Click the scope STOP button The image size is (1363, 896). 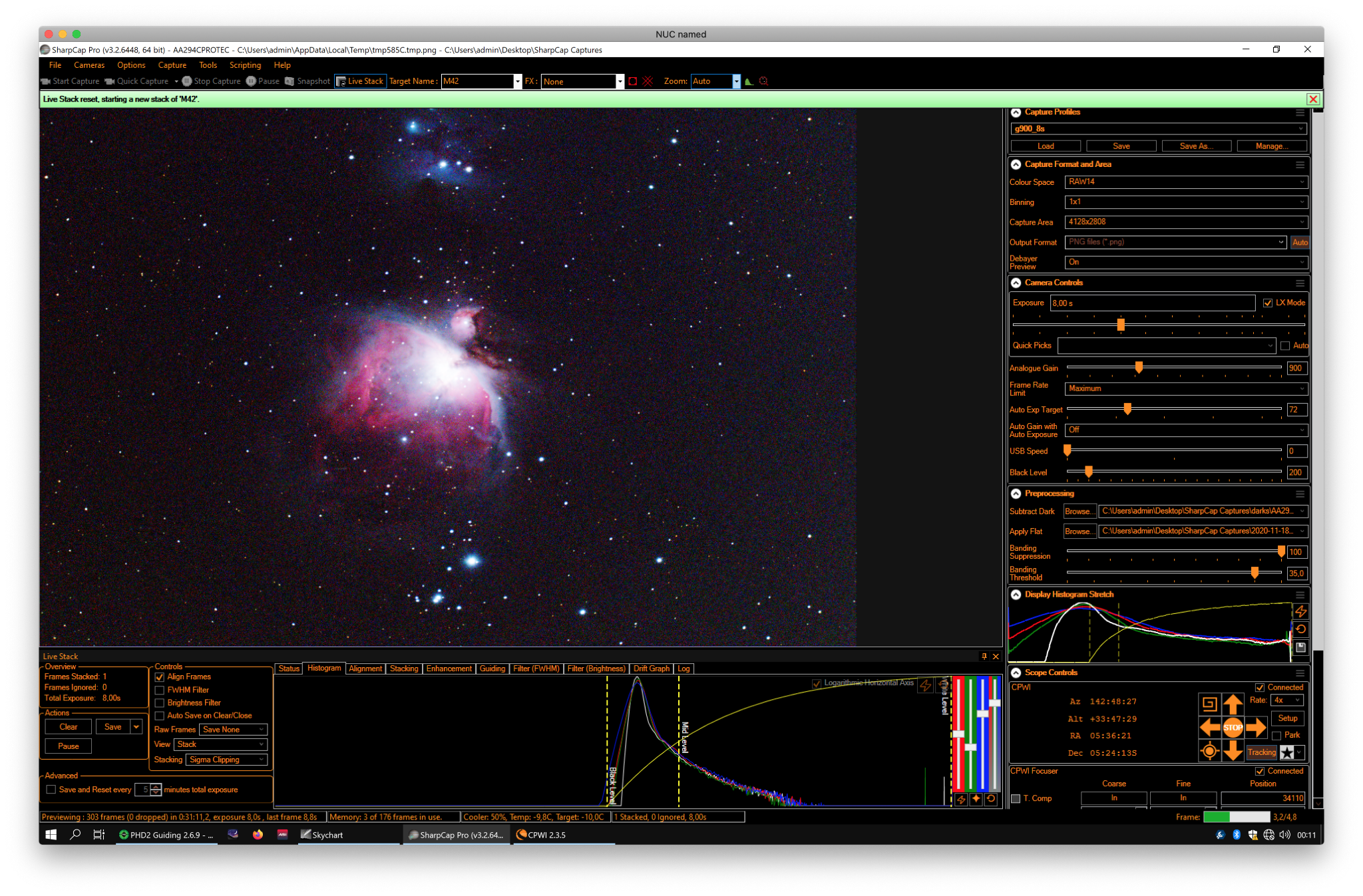click(x=1233, y=727)
